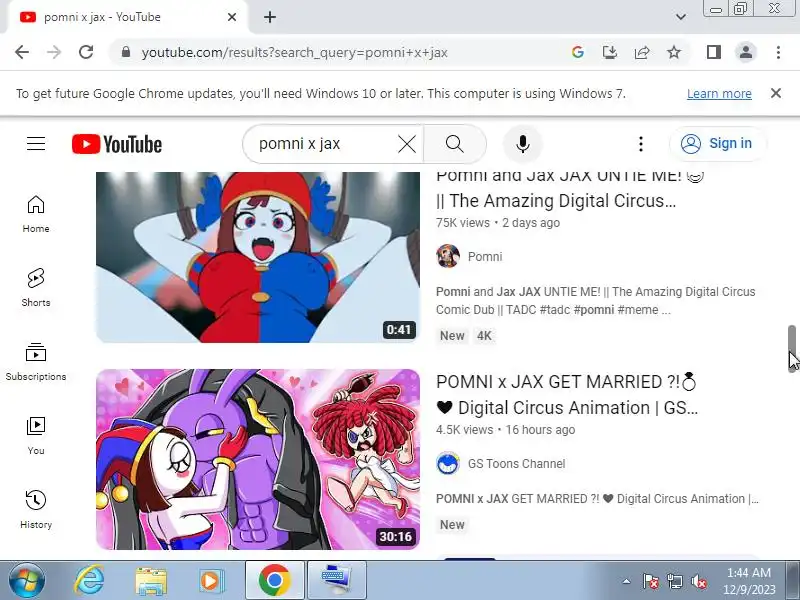The width and height of the screenshot is (800, 600).
Task: Click the taskbar clock 1:44 AM
Action: [x=748, y=573]
